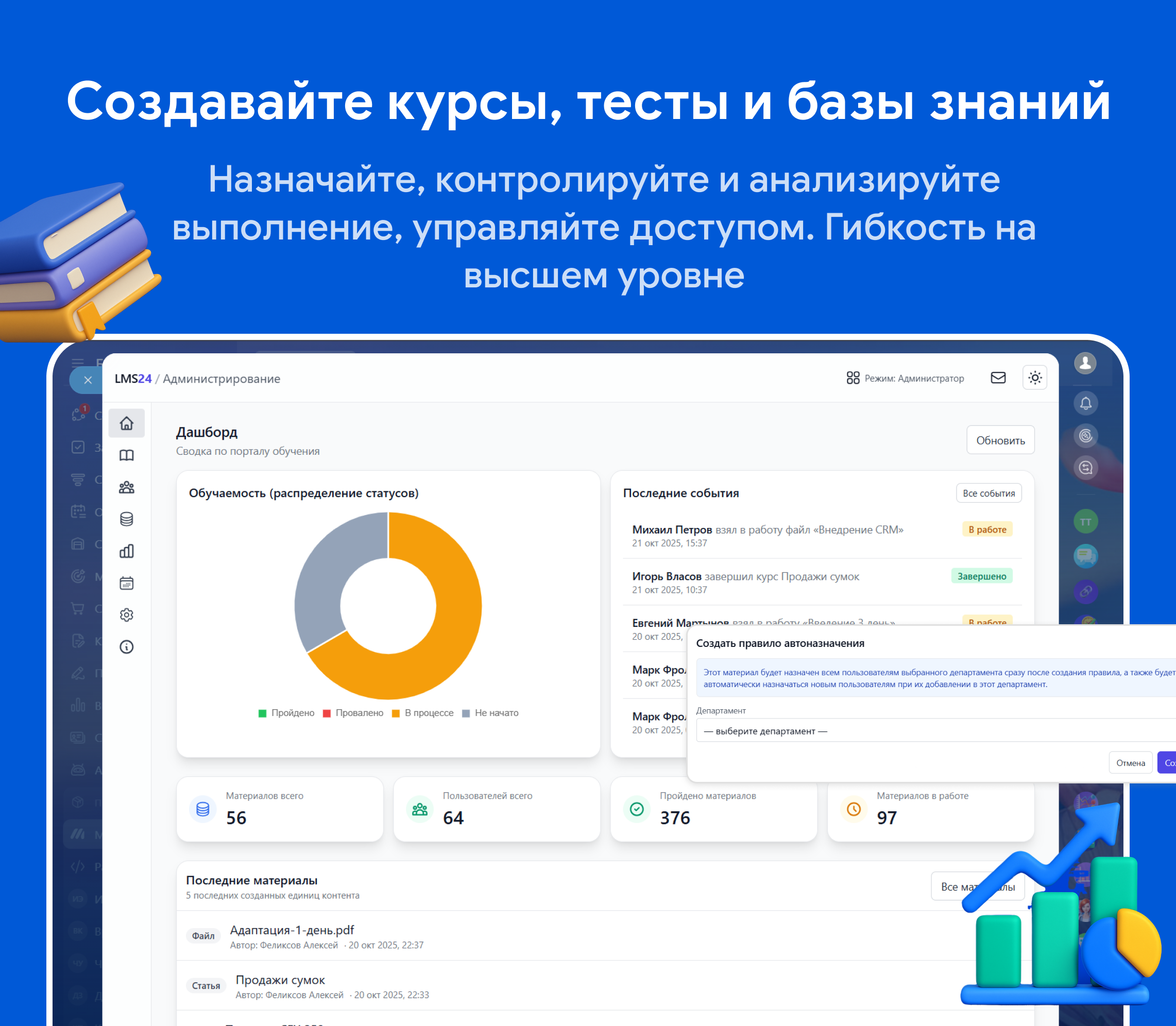Open the database materials sidebar icon

coord(127,519)
